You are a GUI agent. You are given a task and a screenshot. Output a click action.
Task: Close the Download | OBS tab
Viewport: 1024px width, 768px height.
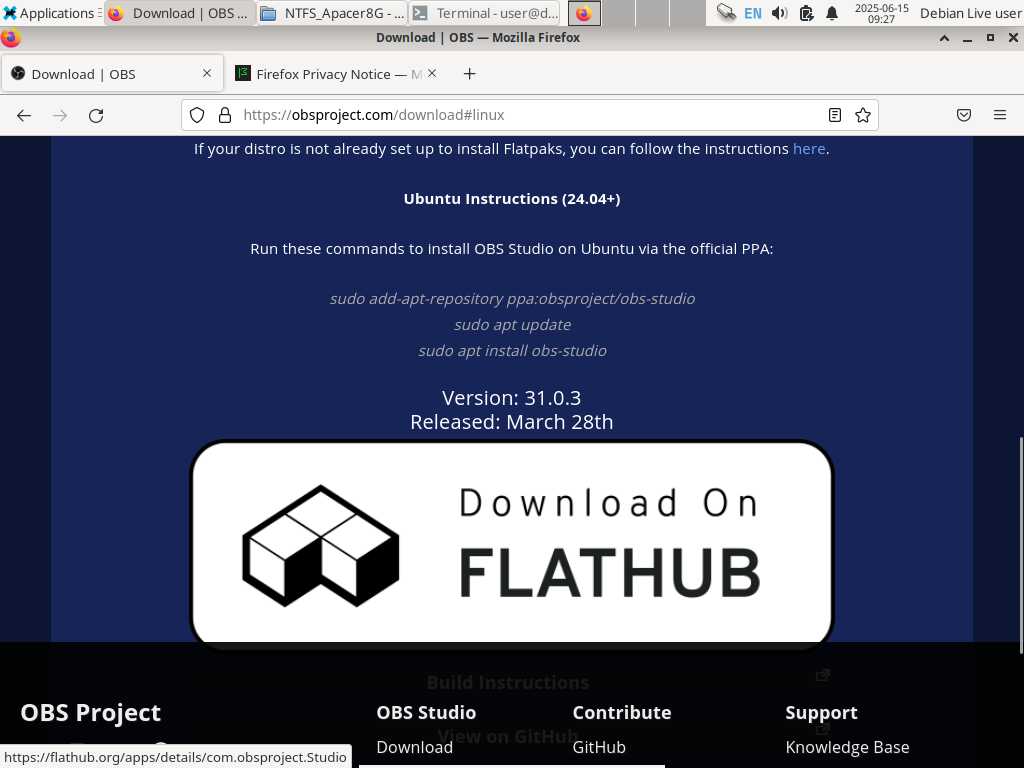click(207, 73)
